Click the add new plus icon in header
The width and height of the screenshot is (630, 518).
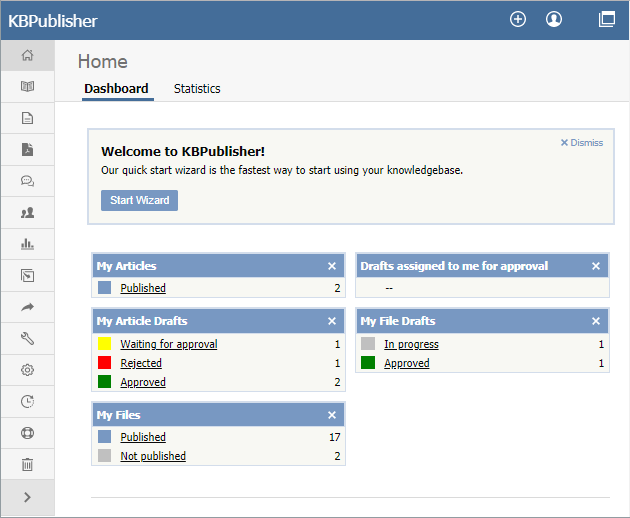coord(518,19)
